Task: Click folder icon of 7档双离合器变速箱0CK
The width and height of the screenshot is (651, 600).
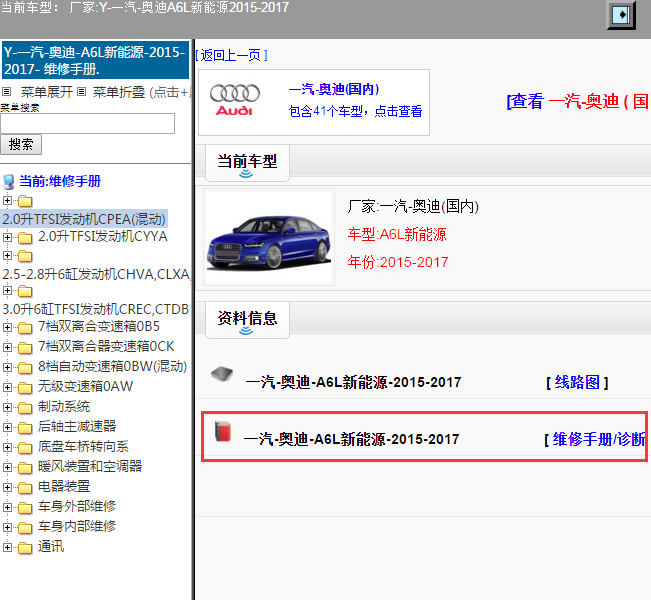Action: 25,348
